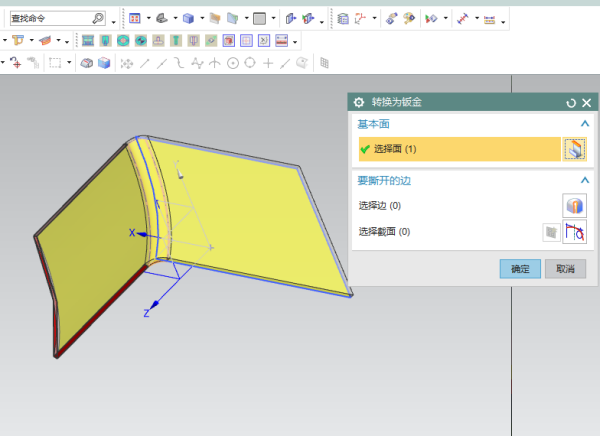Click the dialog settings gear icon
600x436 pixels.
[359, 102]
